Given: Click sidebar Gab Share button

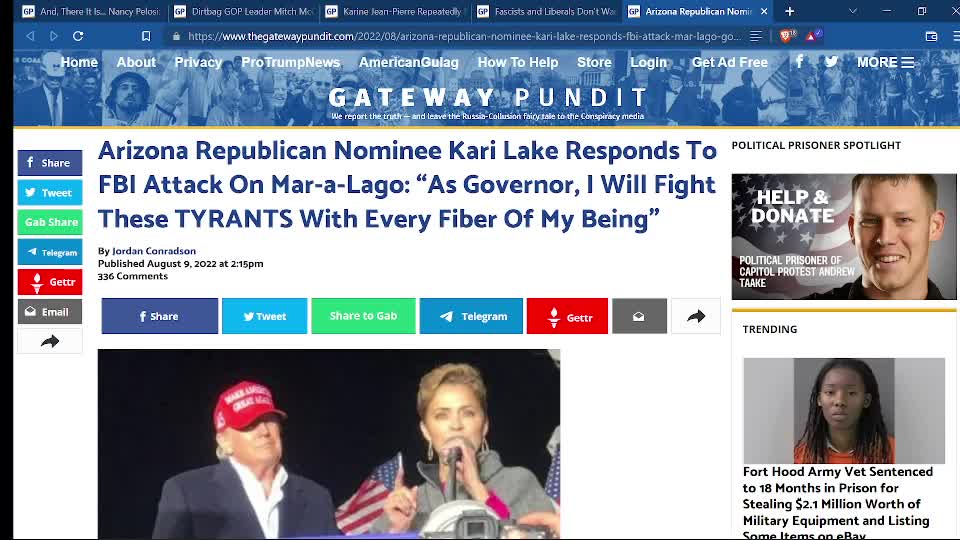Looking at the screenshot, I should coord(50,222).
